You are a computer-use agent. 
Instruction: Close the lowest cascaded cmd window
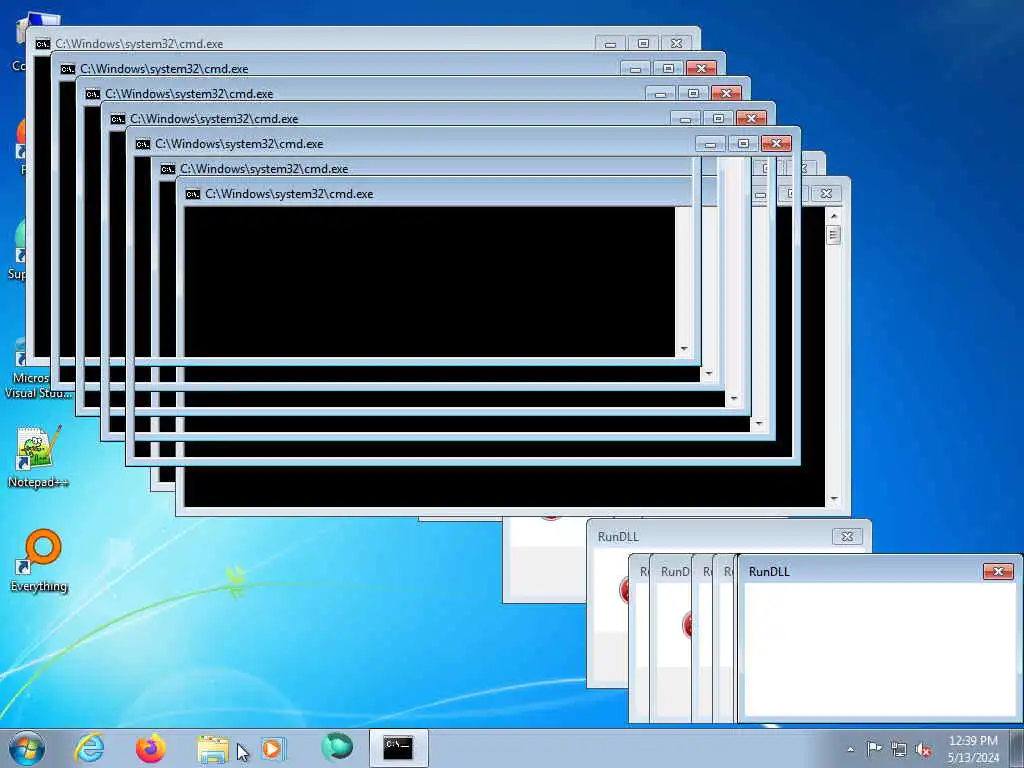point(826,193)
